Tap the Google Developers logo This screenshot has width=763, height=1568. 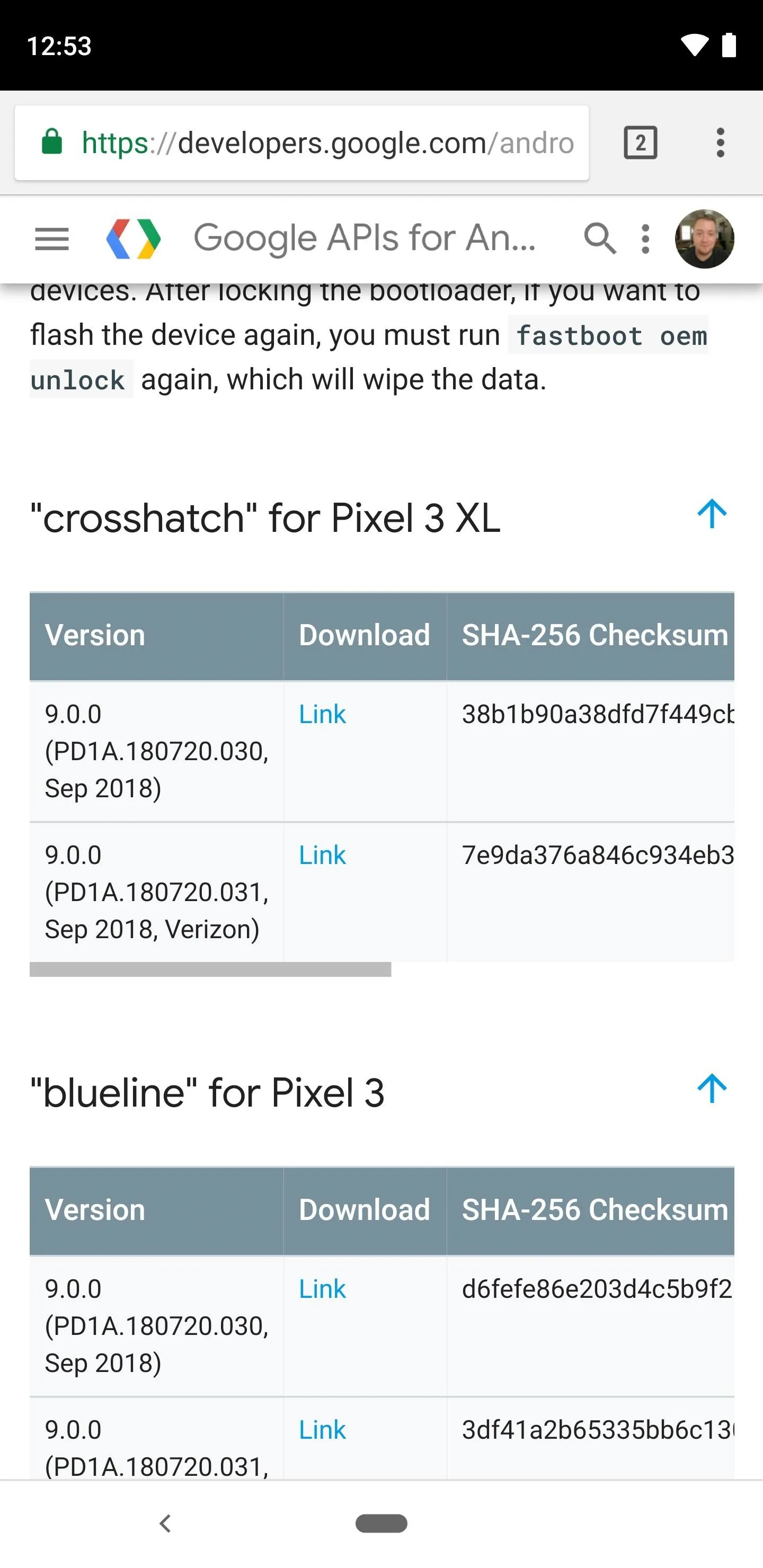click(x=134, y=238)
